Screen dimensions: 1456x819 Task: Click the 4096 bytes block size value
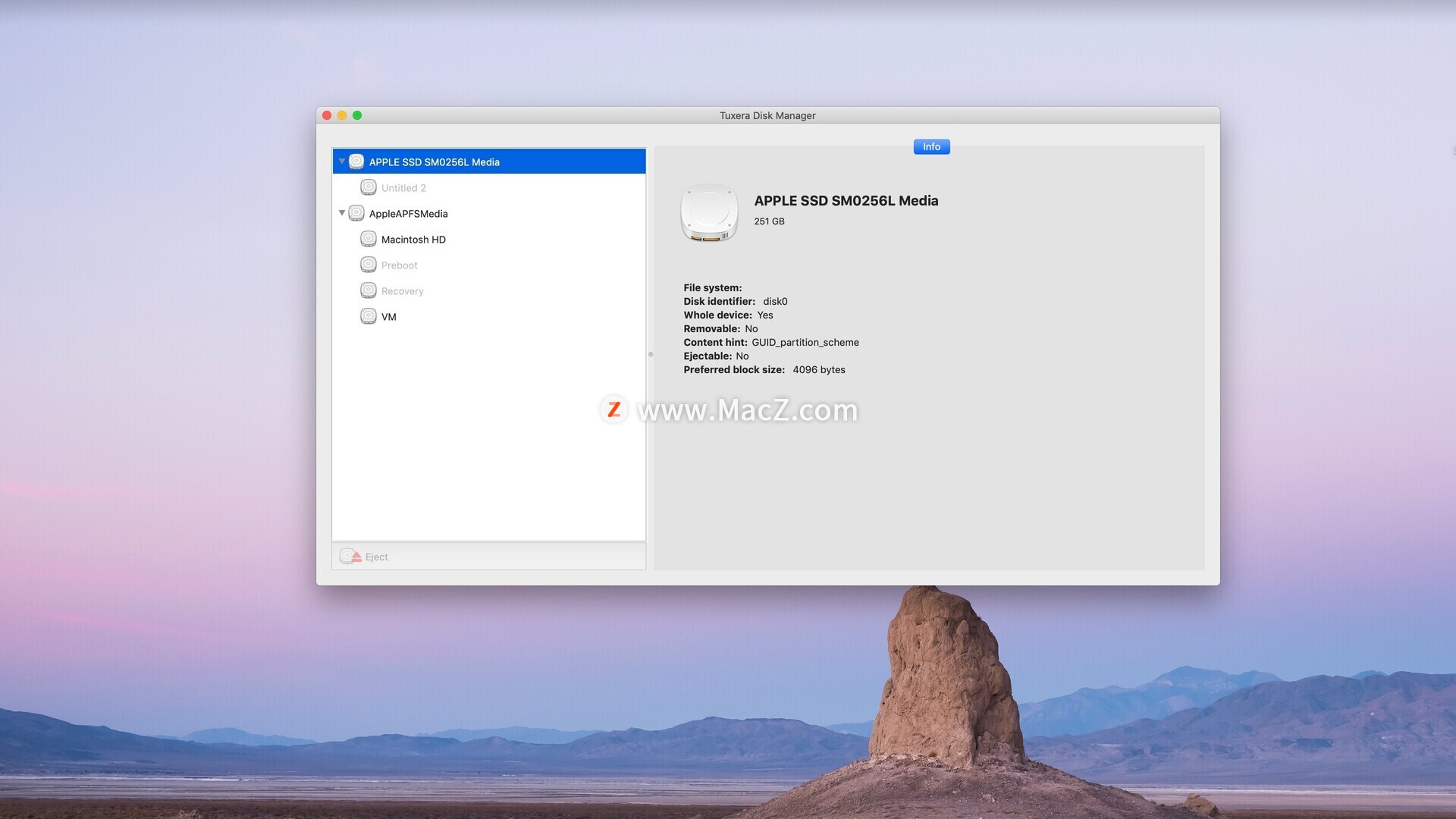(x=819, y=370)
